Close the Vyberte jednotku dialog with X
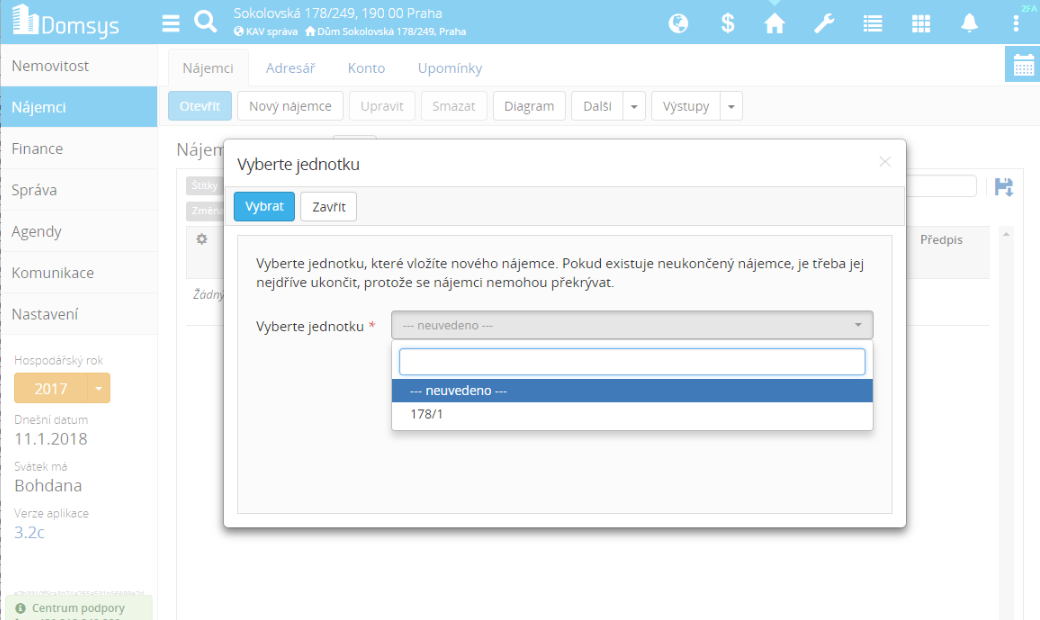The height and width of the screenshot is (620, 1040). 885,162
